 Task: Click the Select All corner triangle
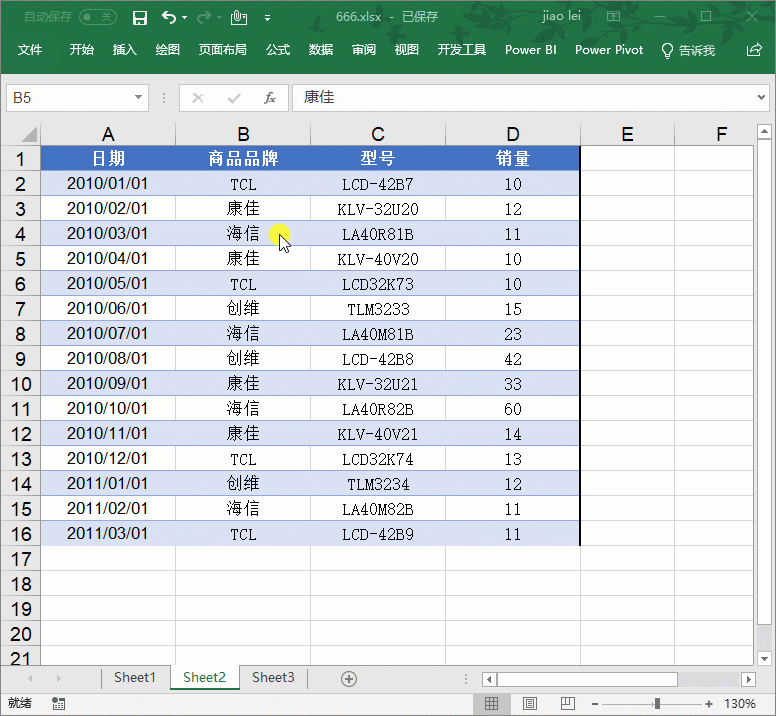[29, 135]
